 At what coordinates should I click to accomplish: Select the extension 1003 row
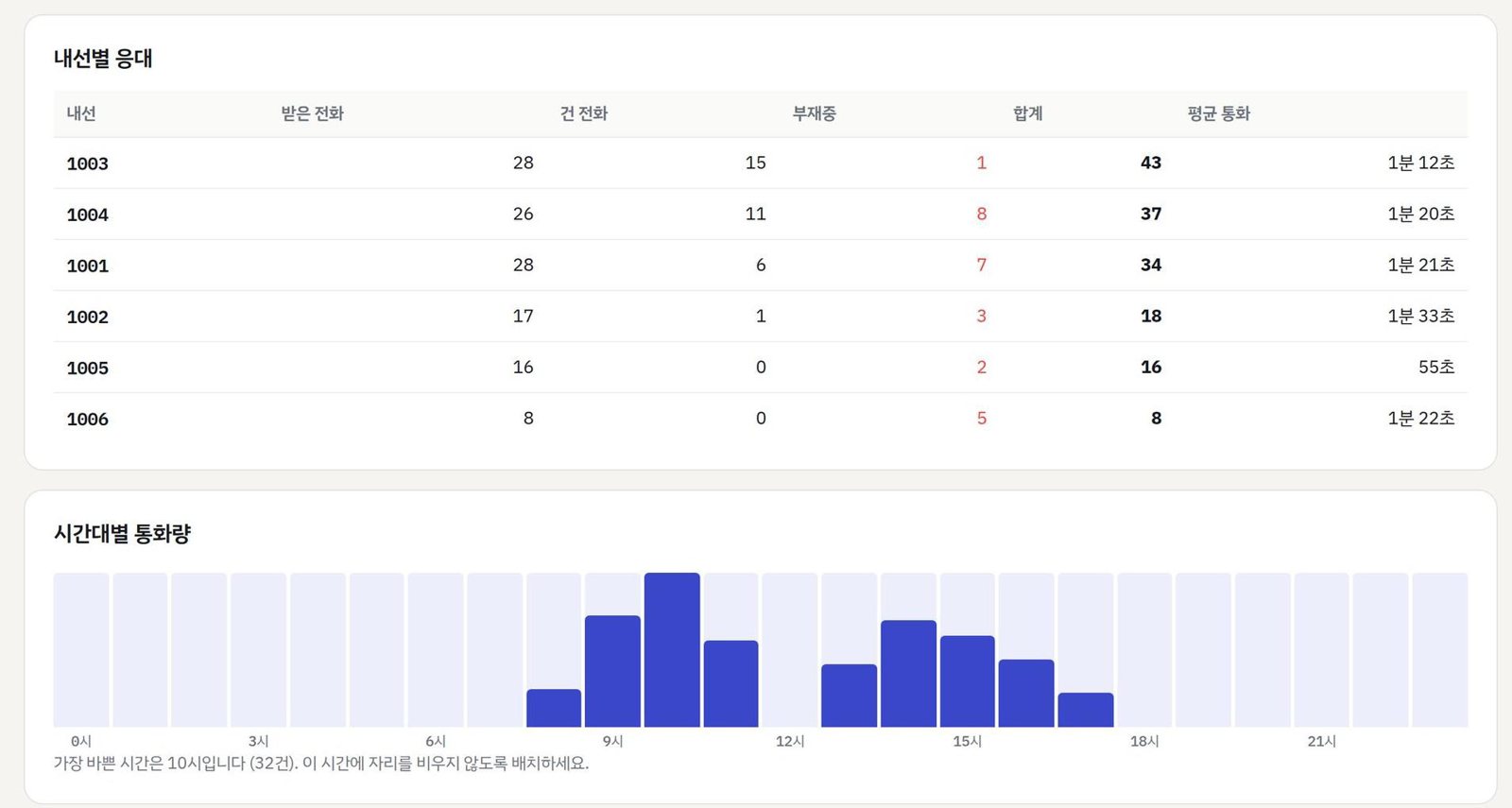(x=761, y=163)
